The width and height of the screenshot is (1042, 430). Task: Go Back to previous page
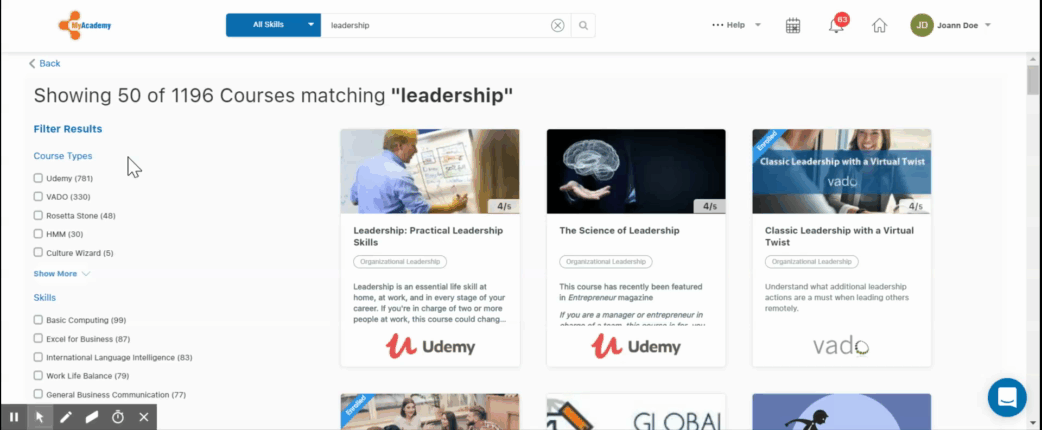[45, 63]
